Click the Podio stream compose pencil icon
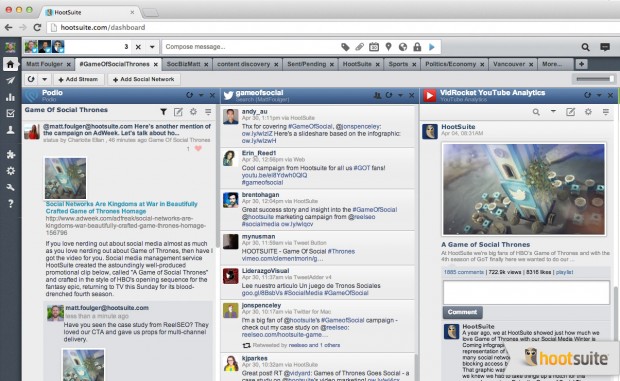The width and height of the screenshot is (620, 381). click(178, 112)
